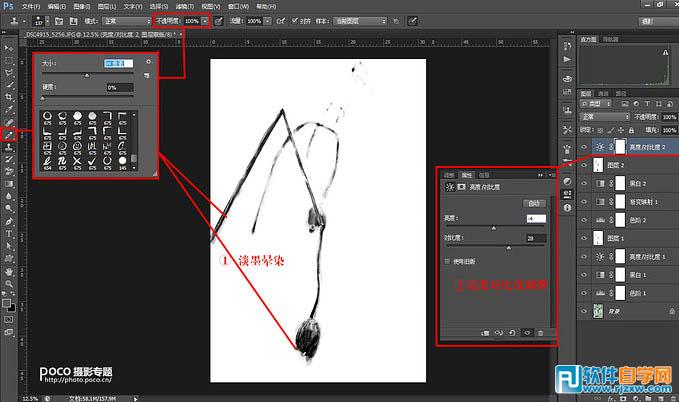This screenshot has height=402, width=679.
Task: Reset adjustment to defaults icon
Action: click(512, 333)
